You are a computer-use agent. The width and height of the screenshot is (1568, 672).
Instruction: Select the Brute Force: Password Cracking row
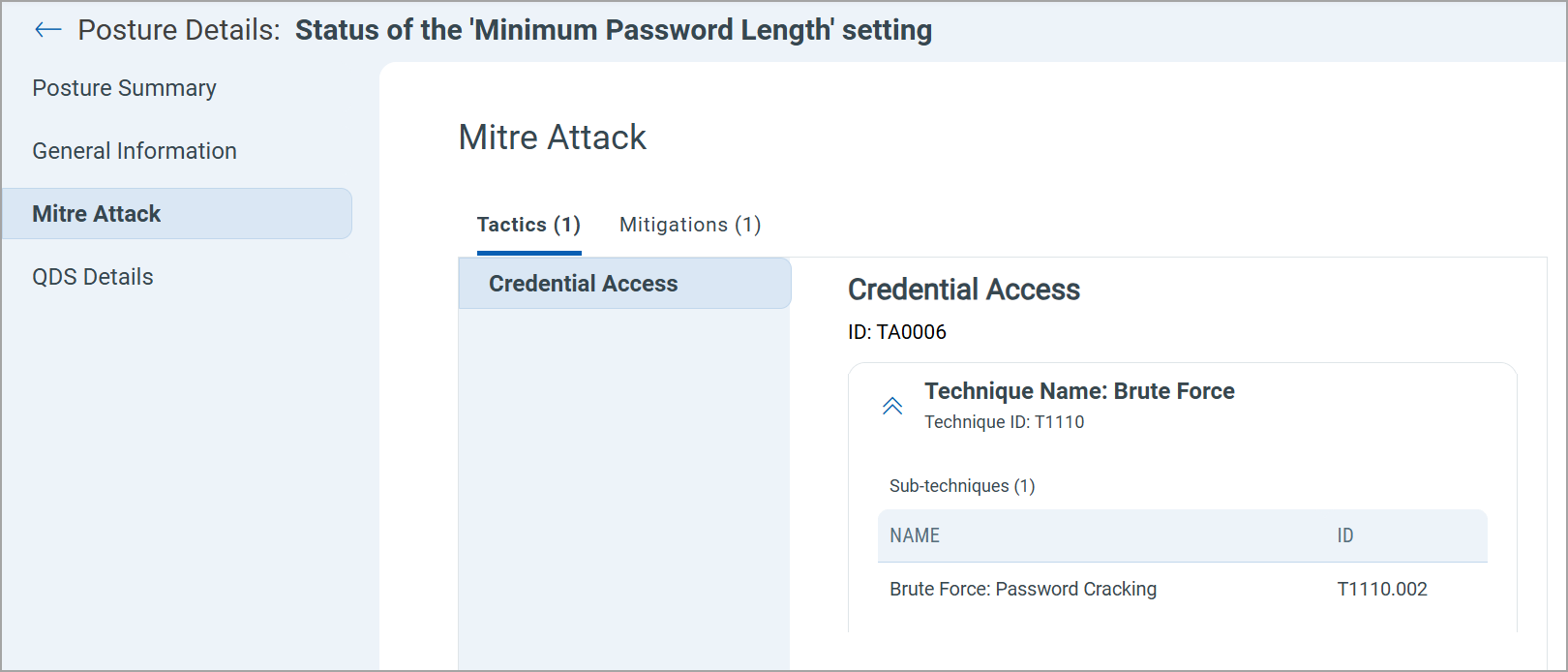(1023, 589)
